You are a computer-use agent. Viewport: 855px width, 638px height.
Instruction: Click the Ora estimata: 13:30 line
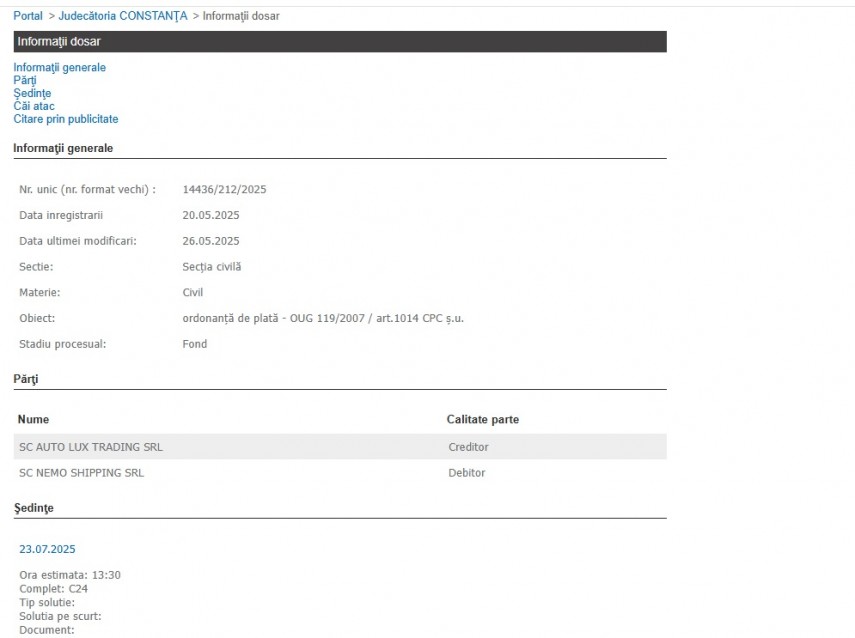pyautogui.click(x=70, y=575)
